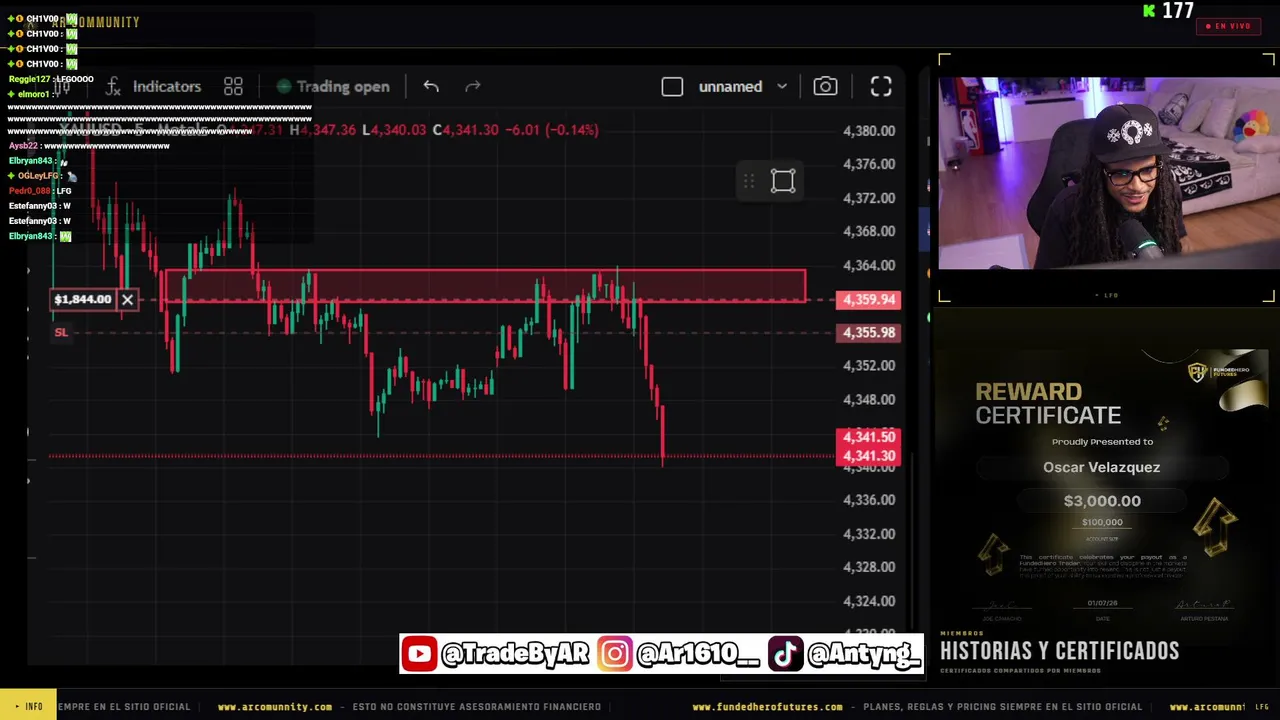The image size is (1280, 720).
Task: Close the $1,844.00 position with the X
Action: coord(127,299)
